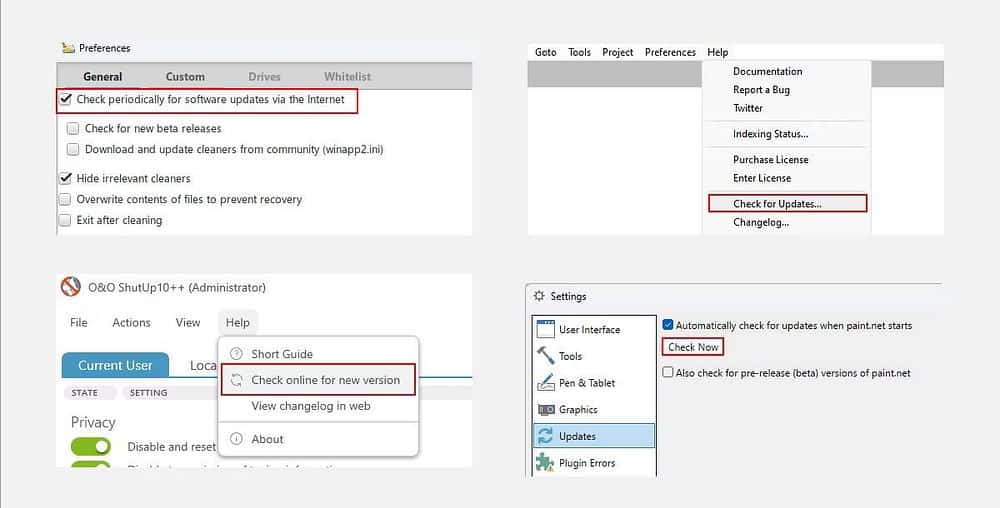
Task: Select User Interface settings category
Action: tap(594, 329)
